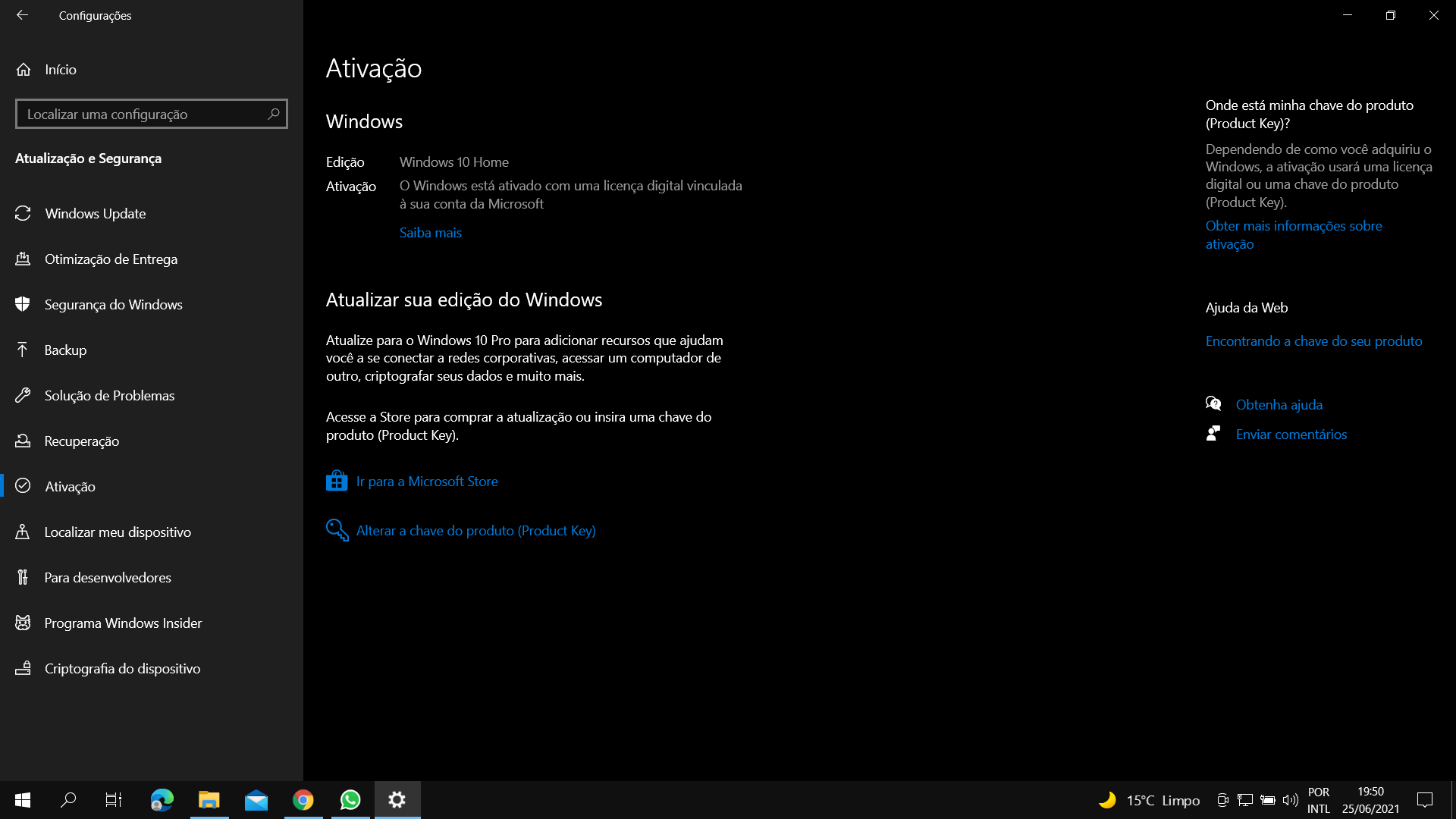Open Para desenvolvedores settings
The width and height of the screenshot is (1456, 819).
point(108,577)
